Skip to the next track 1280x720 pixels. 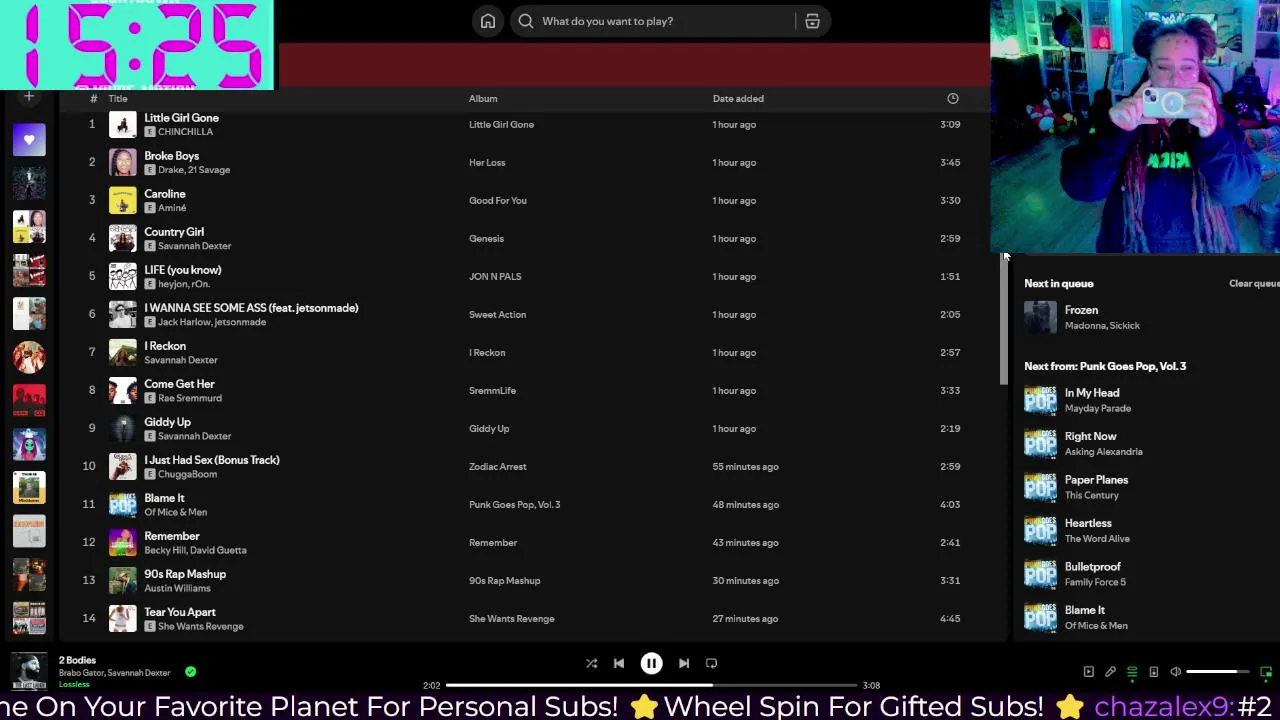[684, 663]
